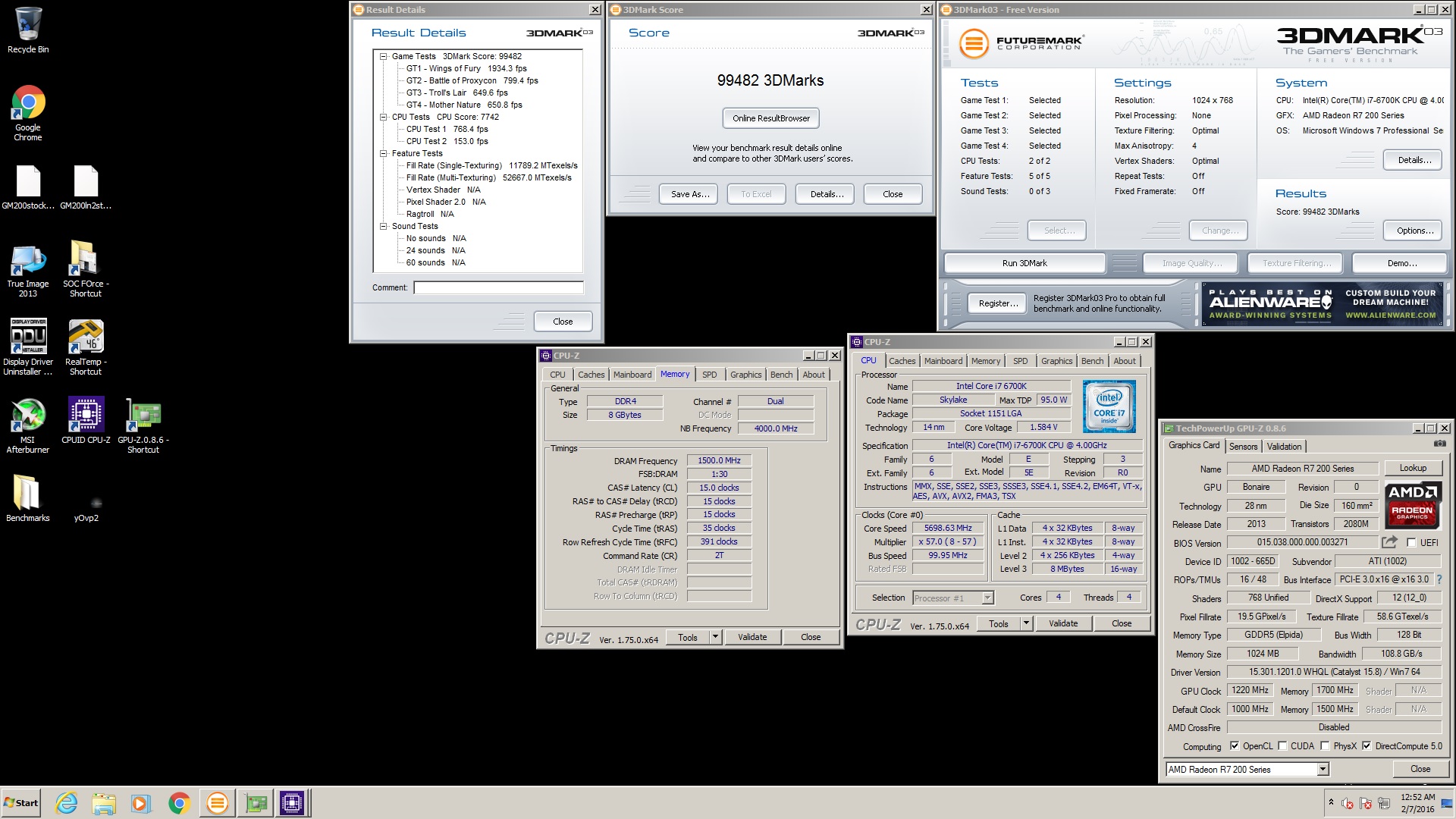Open RealTemp shortcut icon

click(86, 347)
